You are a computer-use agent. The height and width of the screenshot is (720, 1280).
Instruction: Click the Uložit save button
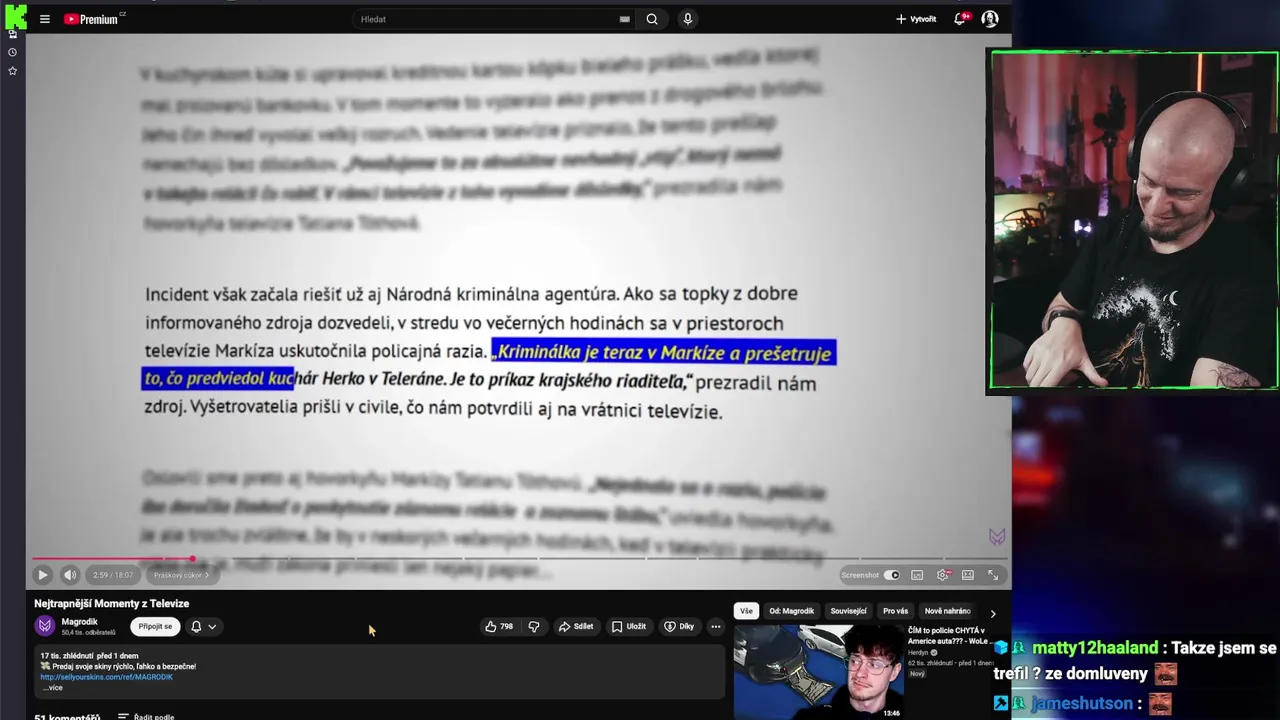click(629, 627)
